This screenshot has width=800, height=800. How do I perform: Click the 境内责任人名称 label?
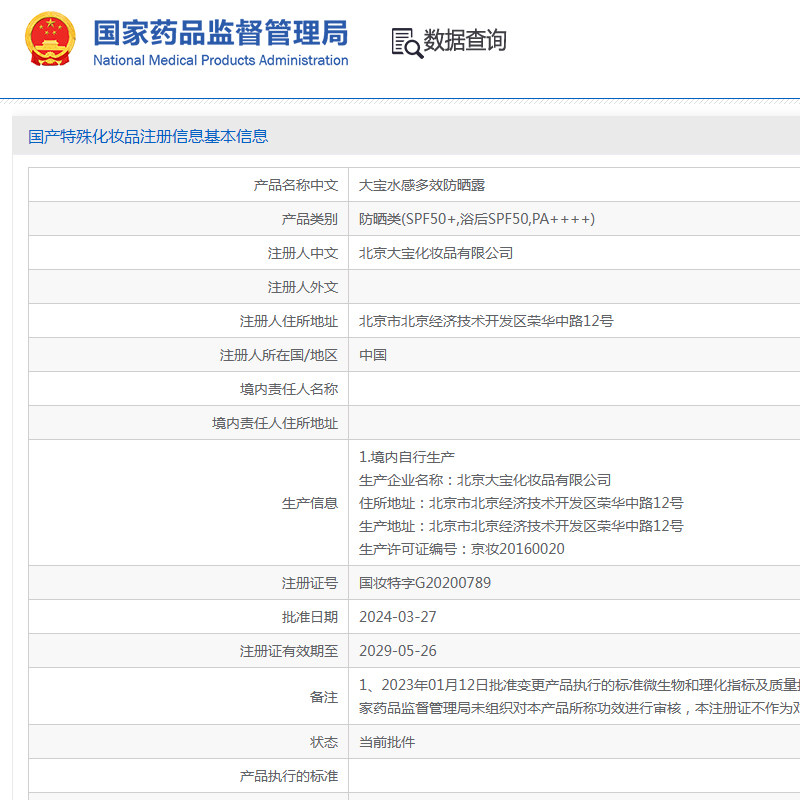(x=289, y=389)
